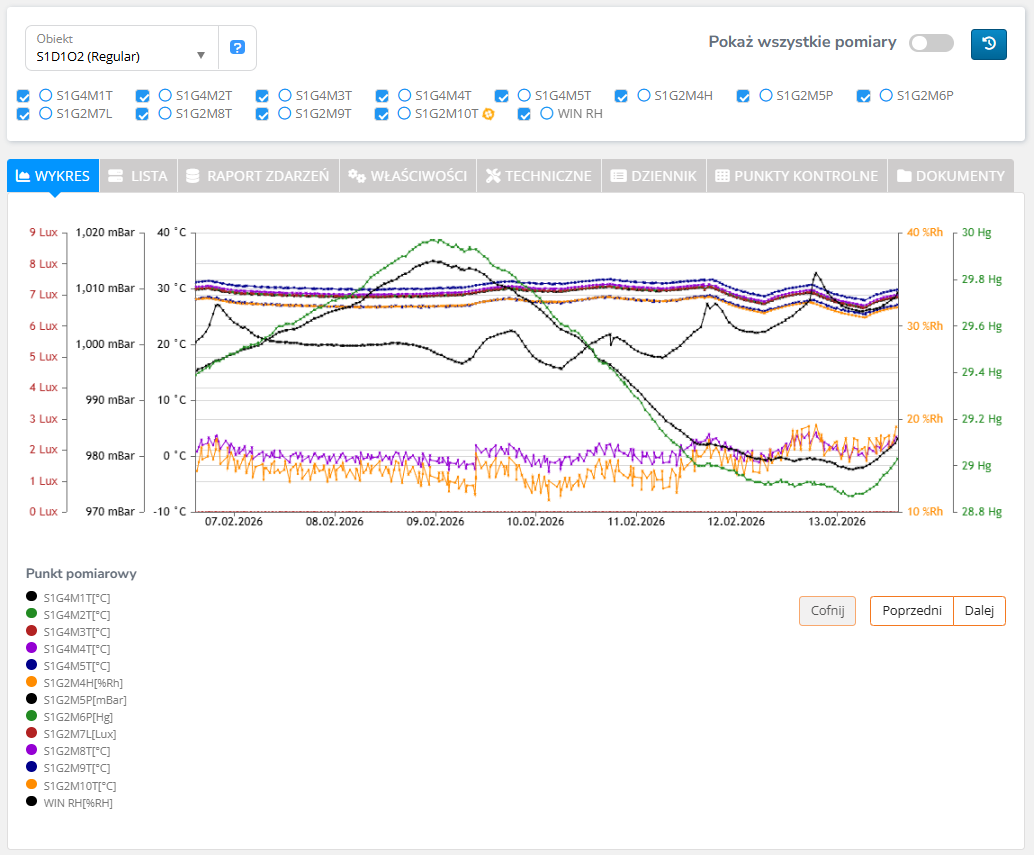Screen dimensions: 1034x855
Task: Click the gear icon next to S1G2M10T
Action: pyautogui.click(x=488, y=114)
